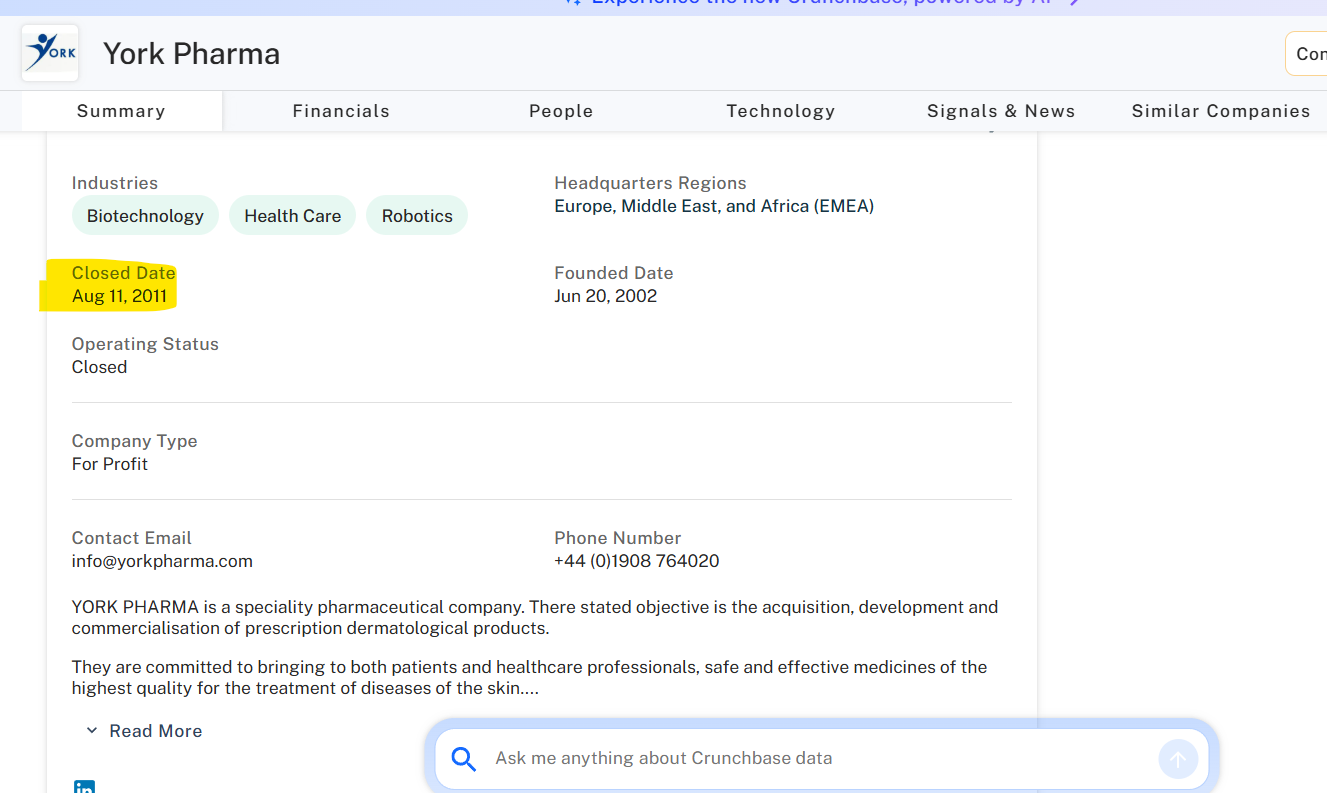Switch to the Similar Companies tab
Image resolution: width=1327 pixels, height=793 pixels.
[x=1221, y=111]
